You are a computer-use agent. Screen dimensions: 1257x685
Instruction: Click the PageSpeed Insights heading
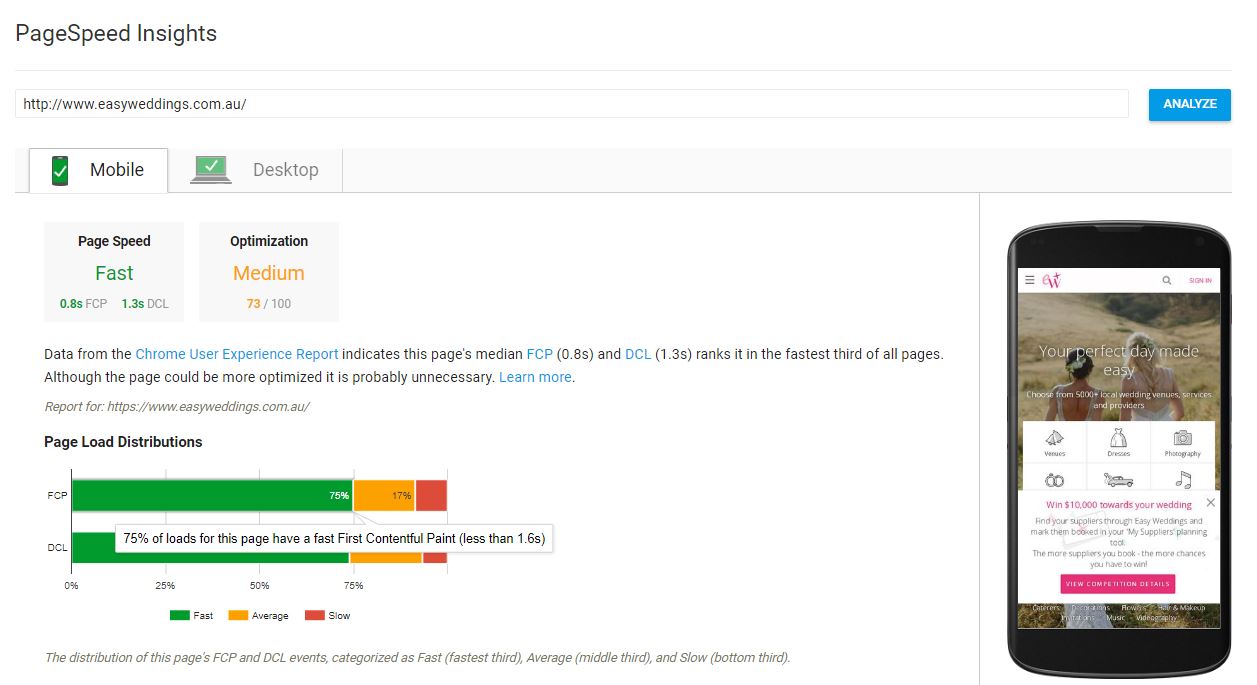116,33
